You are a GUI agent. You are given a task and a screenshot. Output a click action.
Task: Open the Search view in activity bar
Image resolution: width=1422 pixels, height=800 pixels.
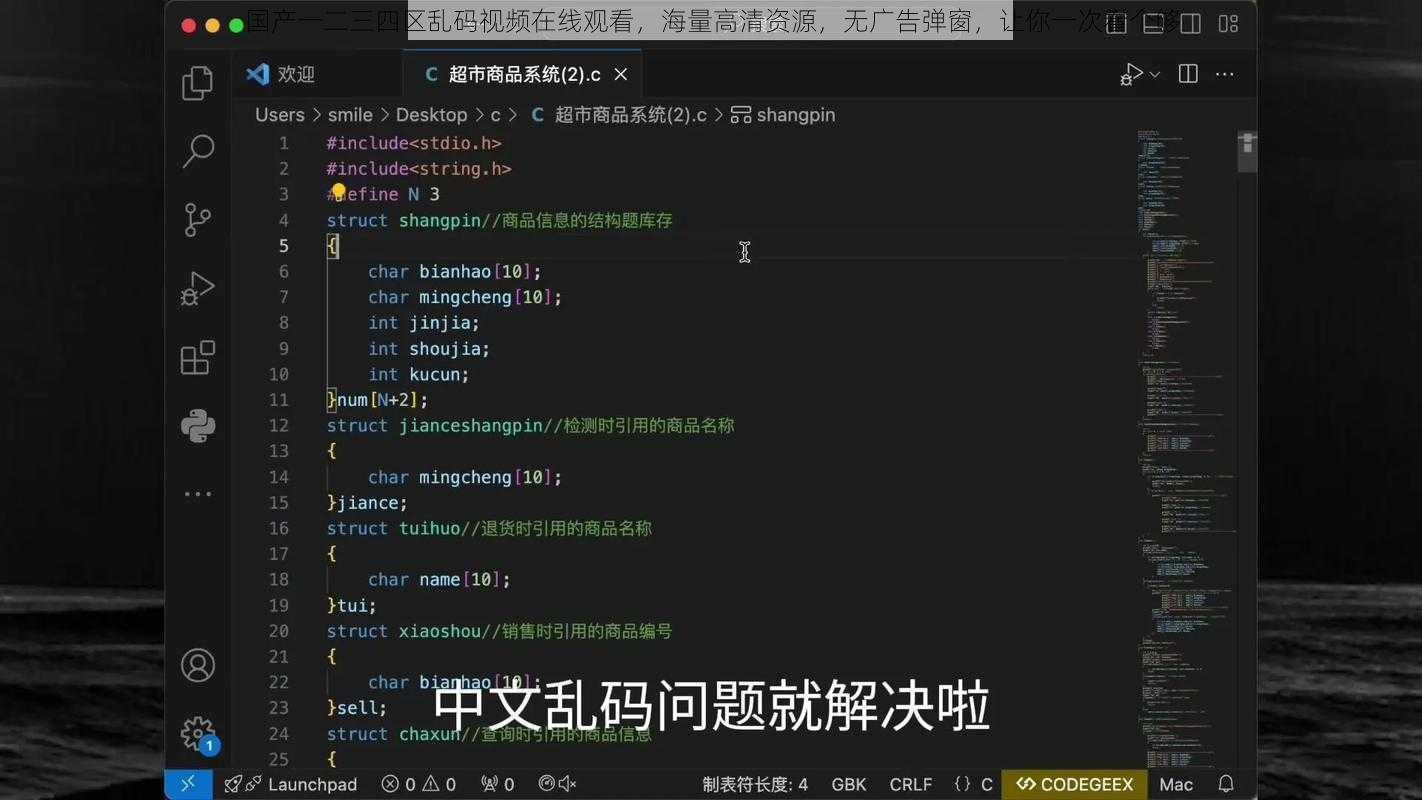click(198, 151)
